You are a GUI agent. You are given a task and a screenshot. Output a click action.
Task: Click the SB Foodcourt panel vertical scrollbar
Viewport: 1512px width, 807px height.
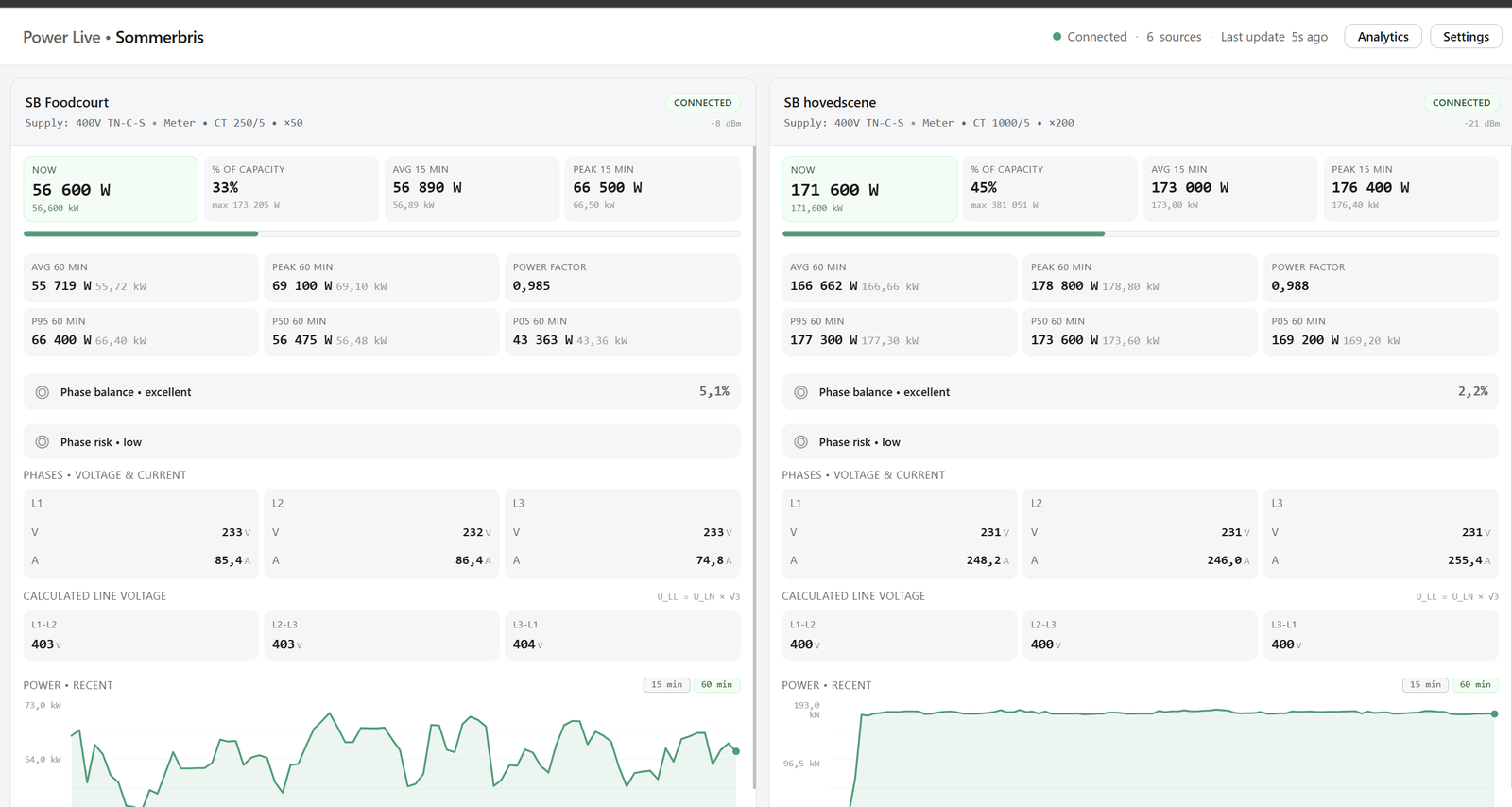click(x=754, y=467)
